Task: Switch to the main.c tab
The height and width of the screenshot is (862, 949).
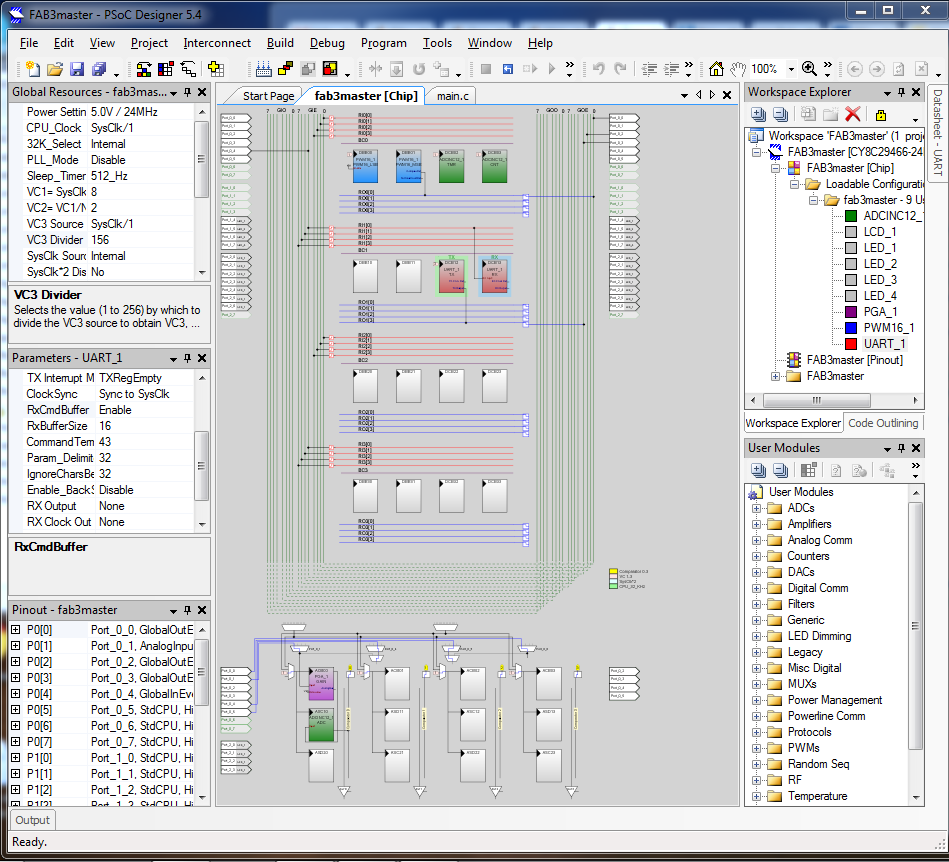Action: (x=453, y=96)
